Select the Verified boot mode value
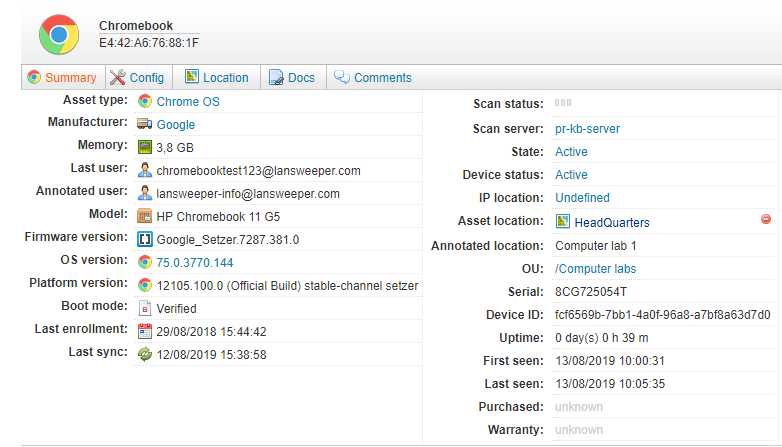Viewport: 782px width, 447px height. click(177, 309)
